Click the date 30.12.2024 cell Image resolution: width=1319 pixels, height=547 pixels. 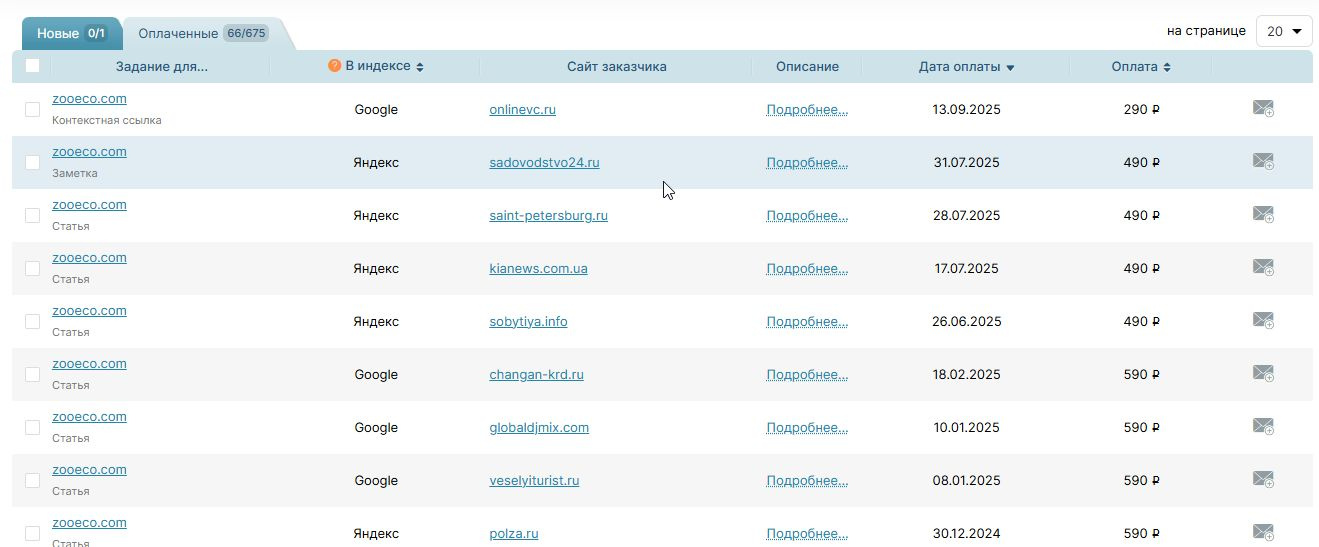pyautogui.click(x=966, y=533)
